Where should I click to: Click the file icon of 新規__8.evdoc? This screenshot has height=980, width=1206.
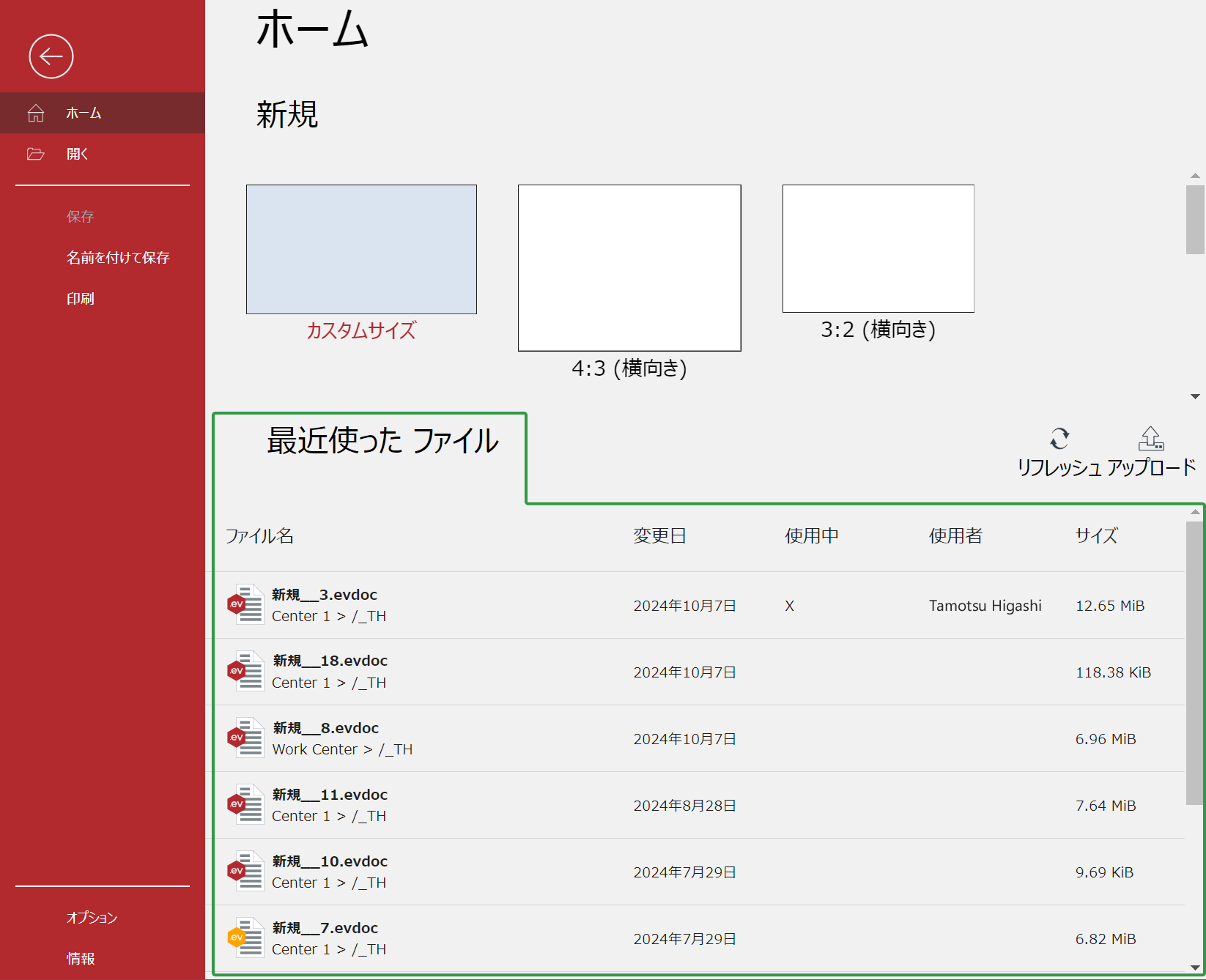pyautogui.click(x=245, y=738)
